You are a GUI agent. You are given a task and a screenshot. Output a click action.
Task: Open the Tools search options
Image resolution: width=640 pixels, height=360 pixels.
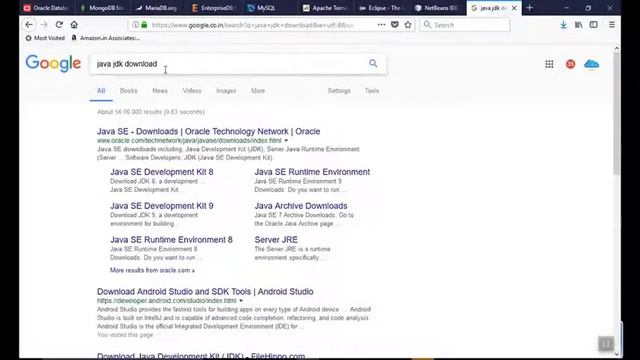372,91
